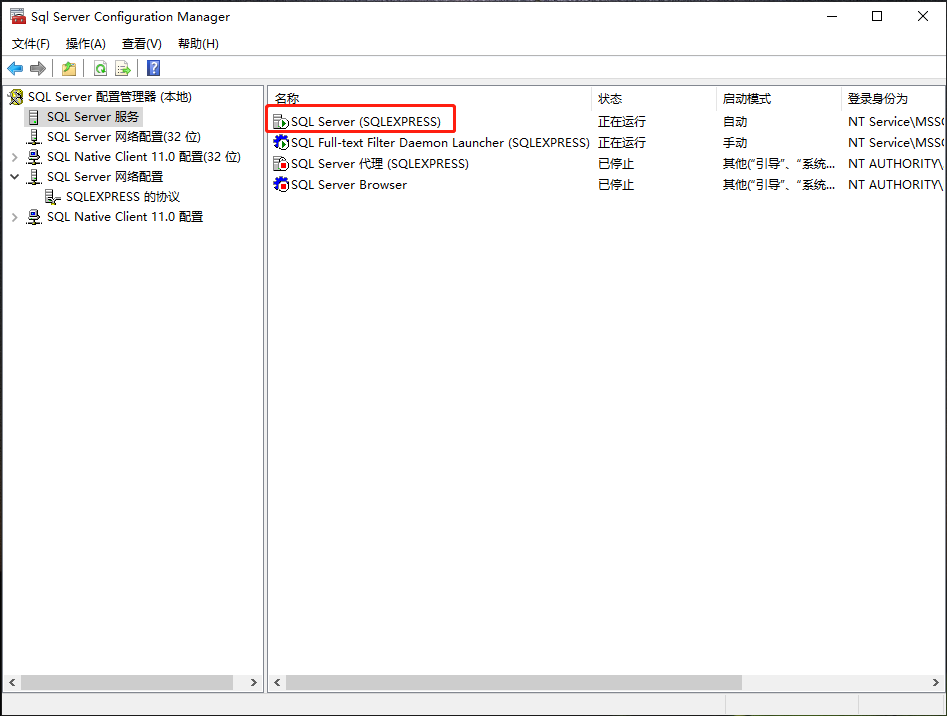Click 正在运行 status of Full-text Filter Daemon
Screen dimensions: 947x716
[x=622, y=143]
